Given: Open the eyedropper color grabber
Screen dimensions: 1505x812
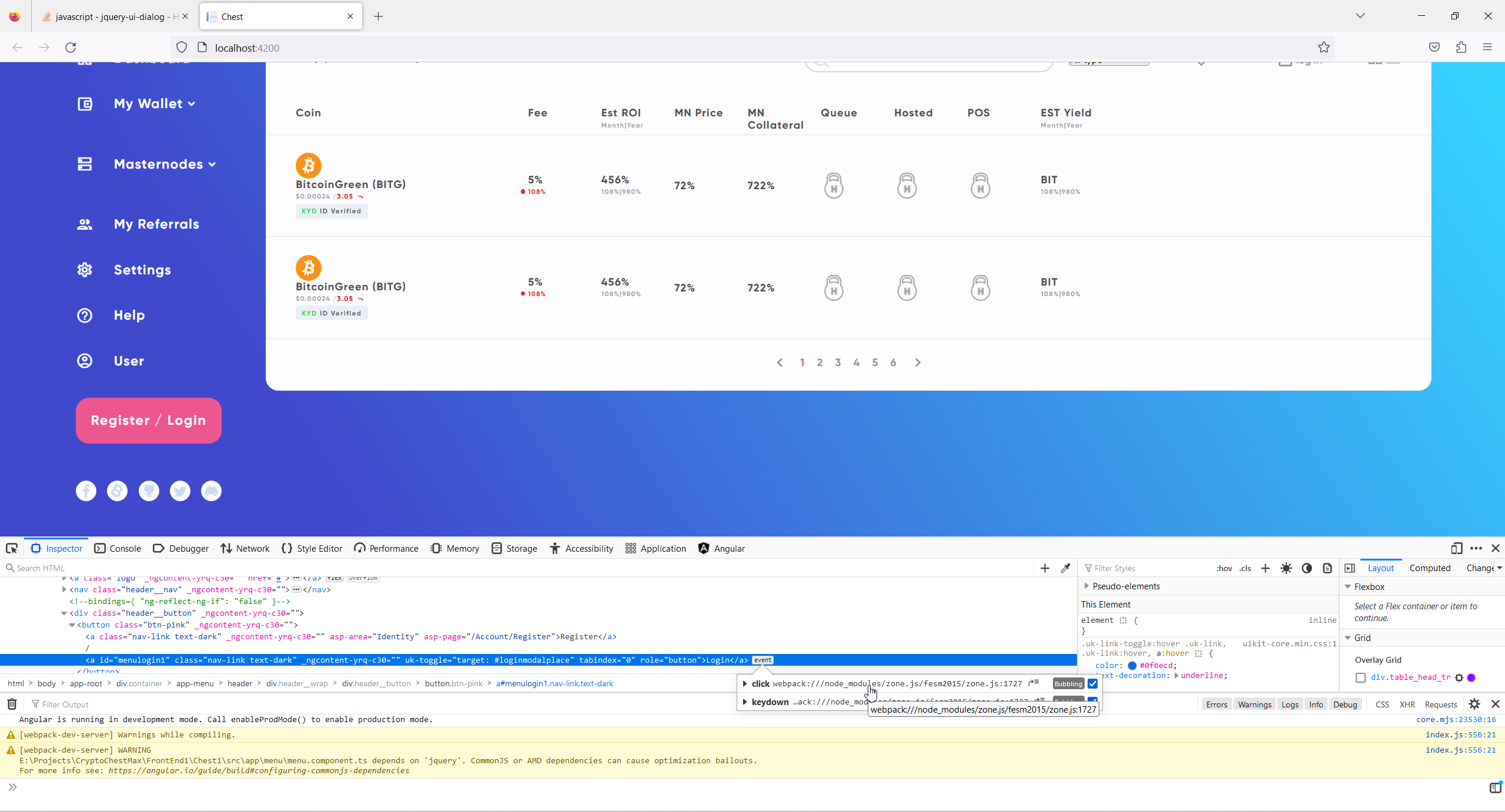Looking at the screenshot, I should 1065,568.
